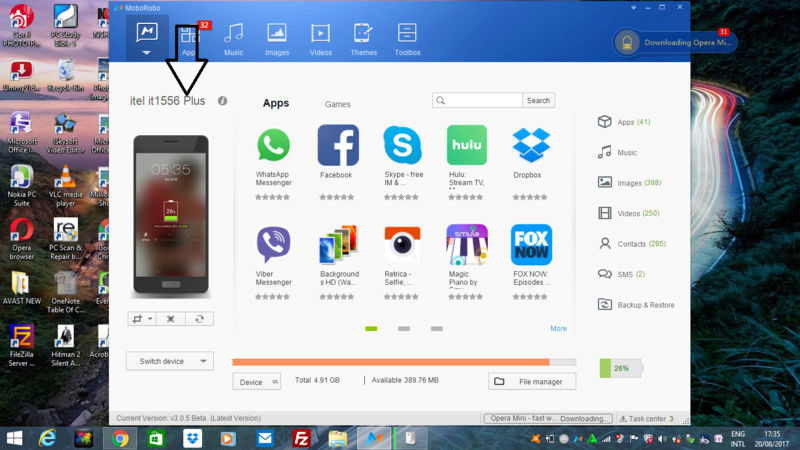800x450 pixels.
Task: Select the Magic Piano app icon
Action: pyautogui.click(x=466, y=244)
